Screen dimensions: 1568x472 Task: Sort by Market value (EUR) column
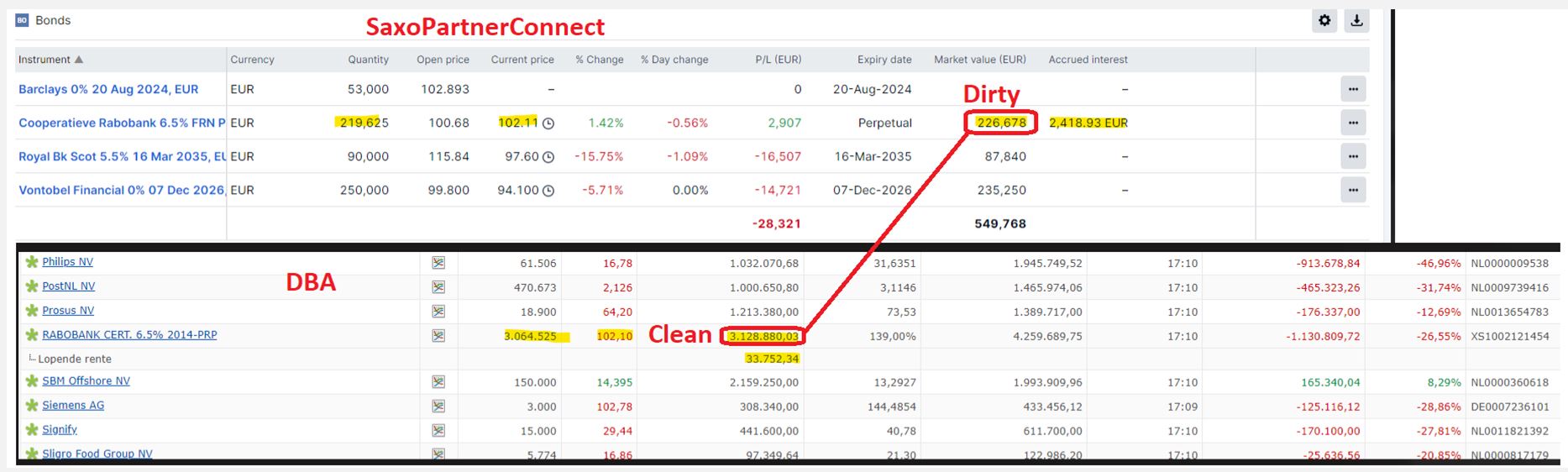click(979, 60)
